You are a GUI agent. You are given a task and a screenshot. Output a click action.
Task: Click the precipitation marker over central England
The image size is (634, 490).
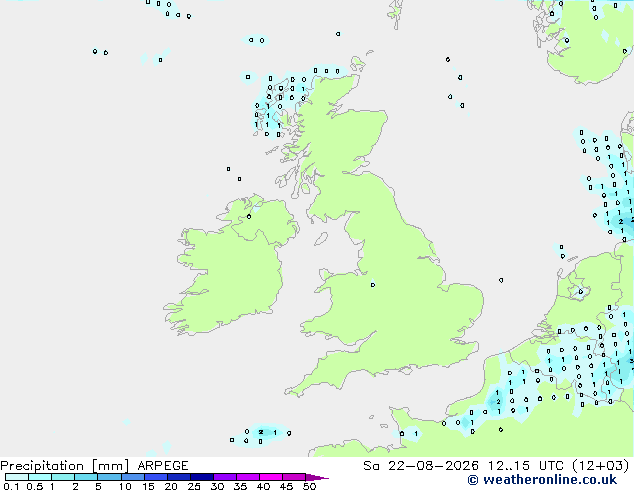373,285
